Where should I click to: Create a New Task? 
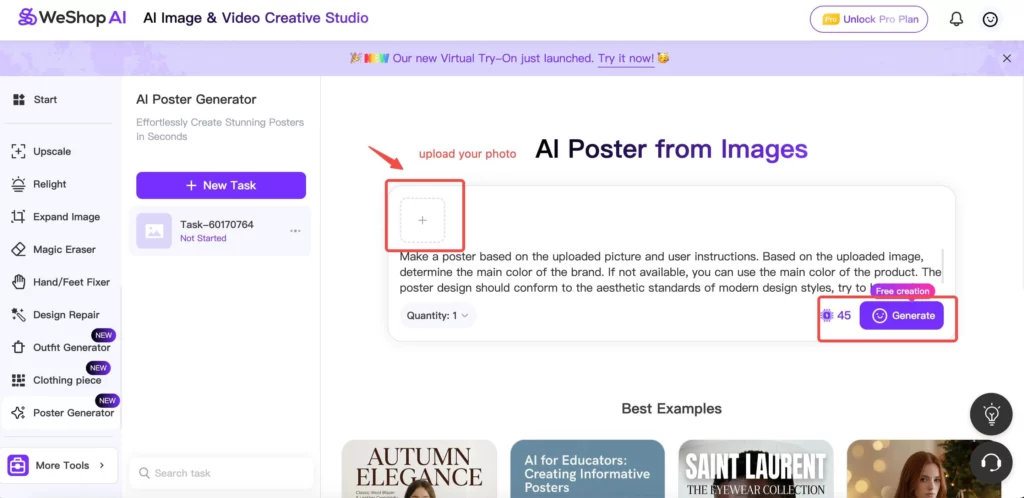click(221, 185)
